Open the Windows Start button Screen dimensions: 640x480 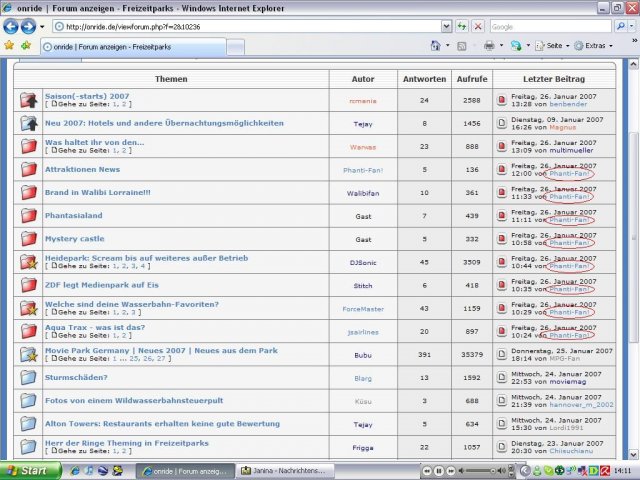pyautogui.click(x=31, y=471)
